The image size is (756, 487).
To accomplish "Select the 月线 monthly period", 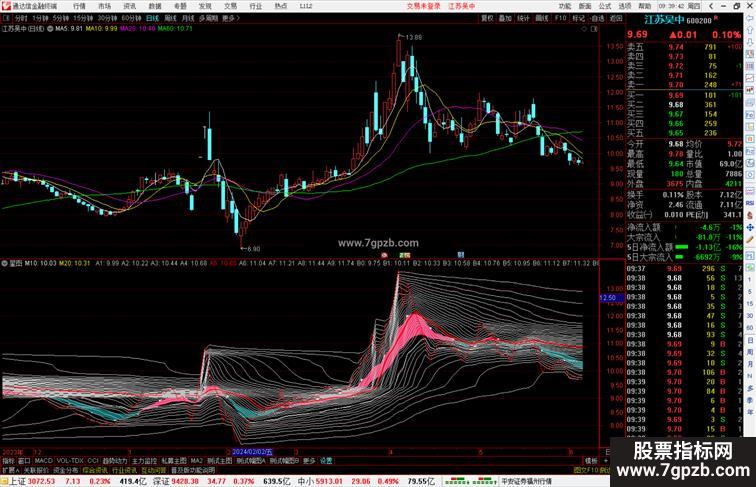I will coord(188,18).
